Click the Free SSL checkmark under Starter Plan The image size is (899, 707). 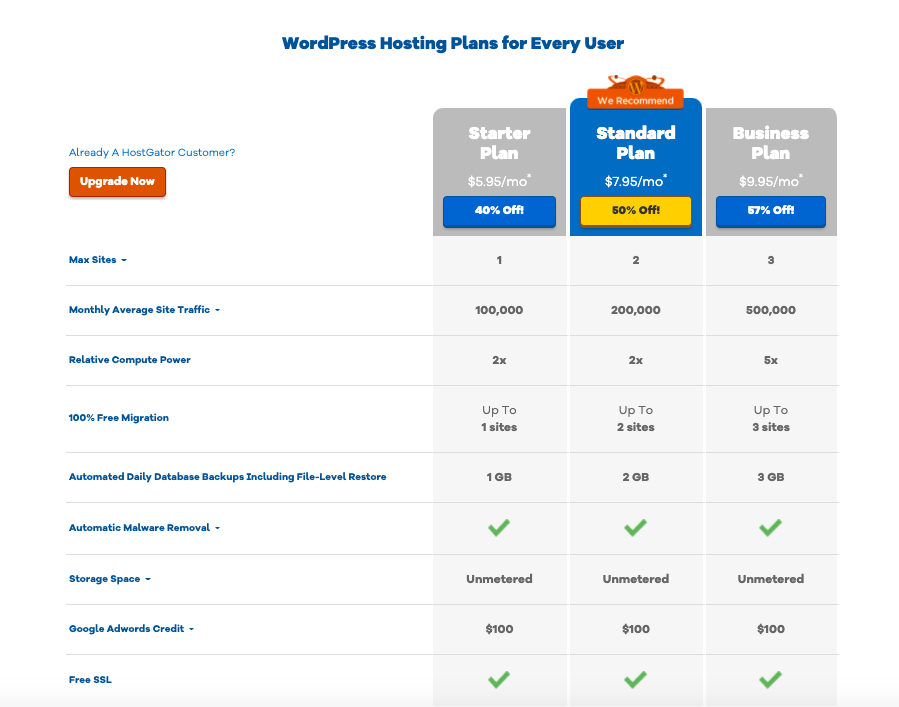point(499,679)
